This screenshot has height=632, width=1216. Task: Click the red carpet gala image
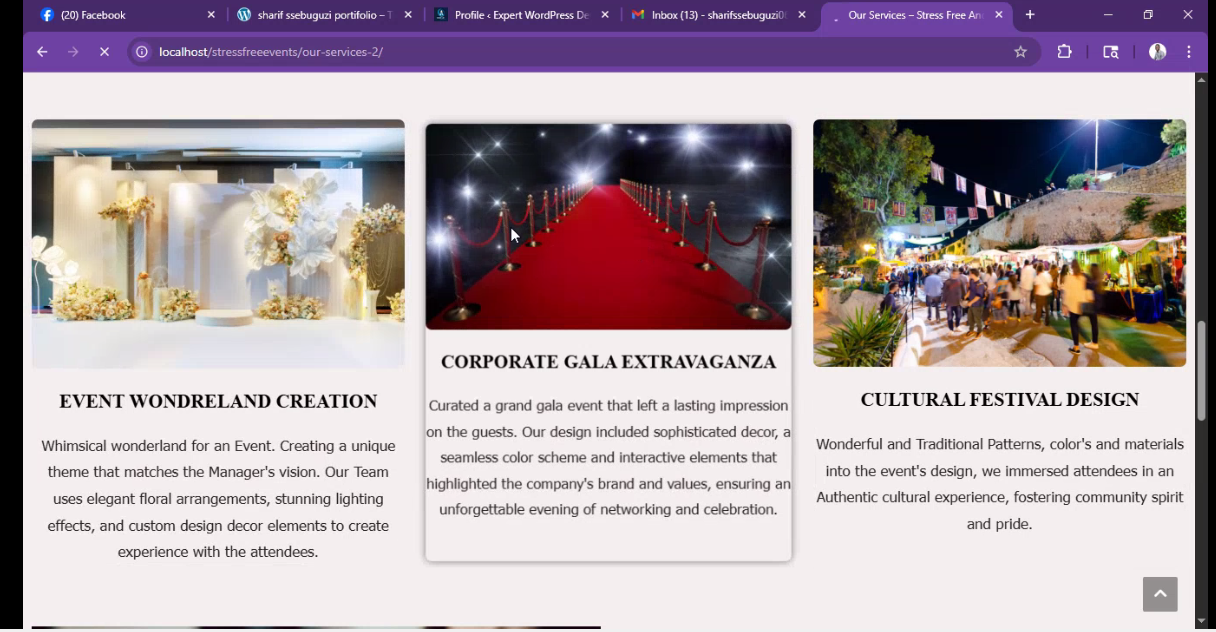(x=608, y=226)
